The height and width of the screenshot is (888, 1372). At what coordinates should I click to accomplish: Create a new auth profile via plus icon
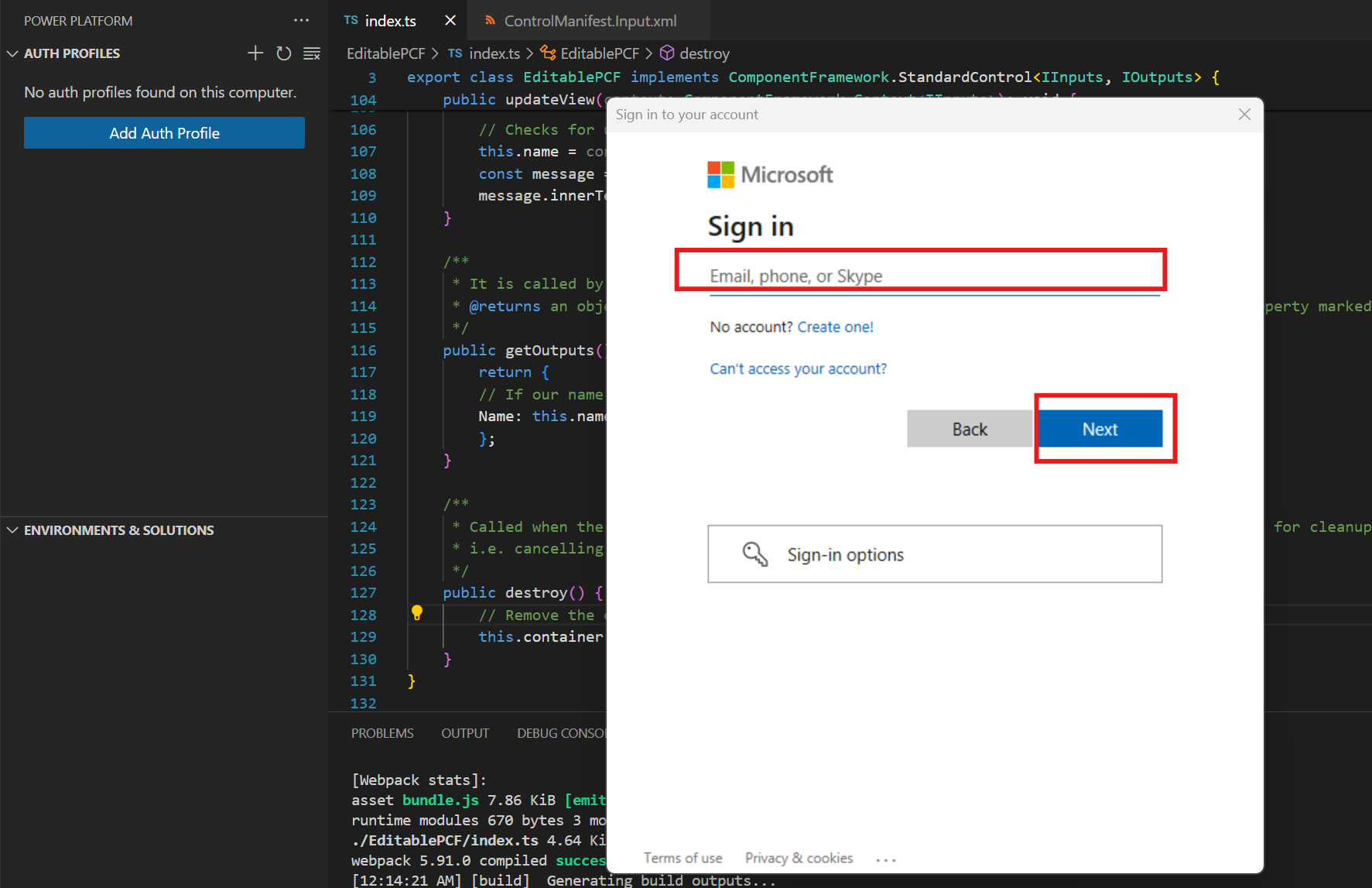click(255, 53)
